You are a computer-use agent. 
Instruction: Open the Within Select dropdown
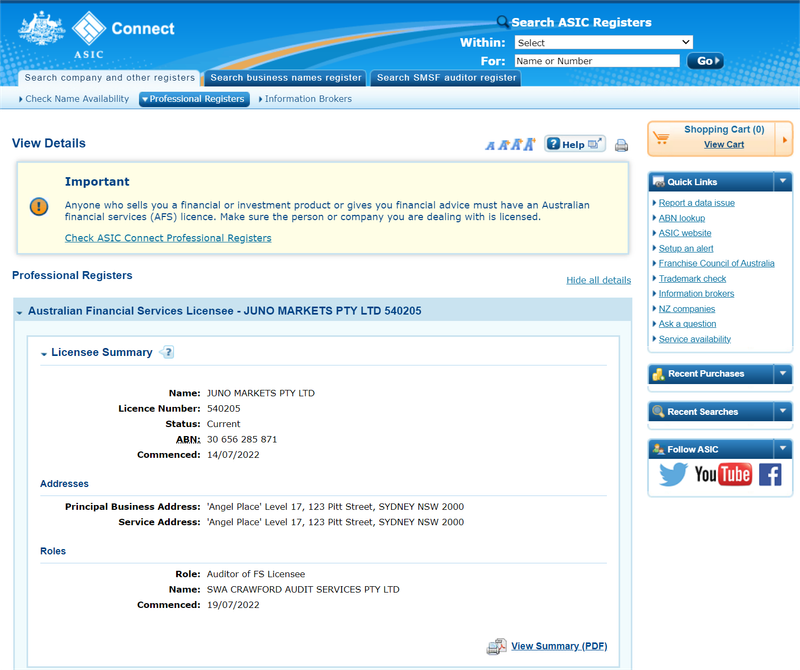(604, 42)
